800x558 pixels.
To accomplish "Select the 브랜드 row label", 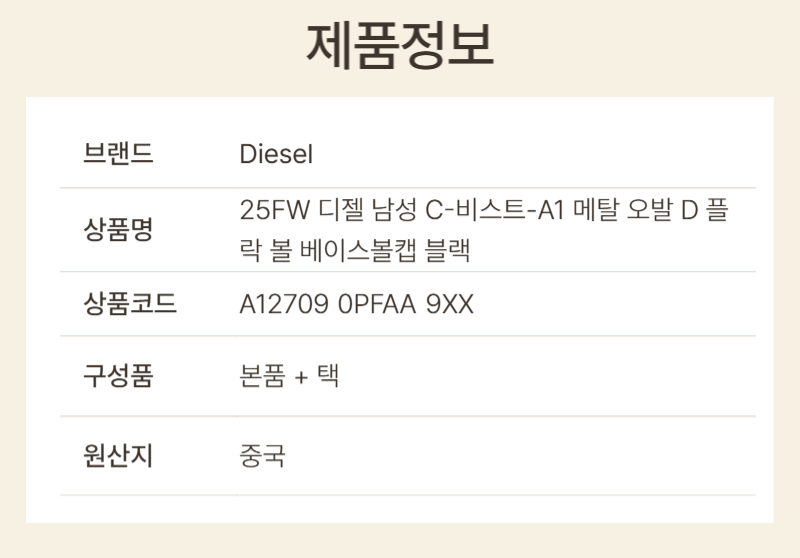I will click(118, 155).
